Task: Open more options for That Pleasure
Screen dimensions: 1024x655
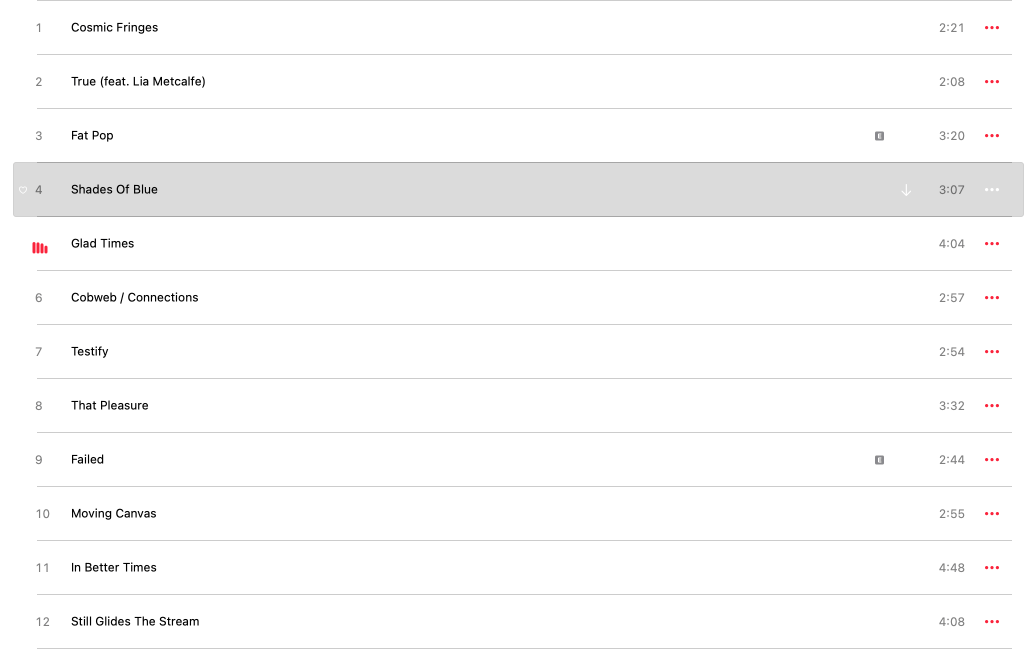Action: [992, 406]
